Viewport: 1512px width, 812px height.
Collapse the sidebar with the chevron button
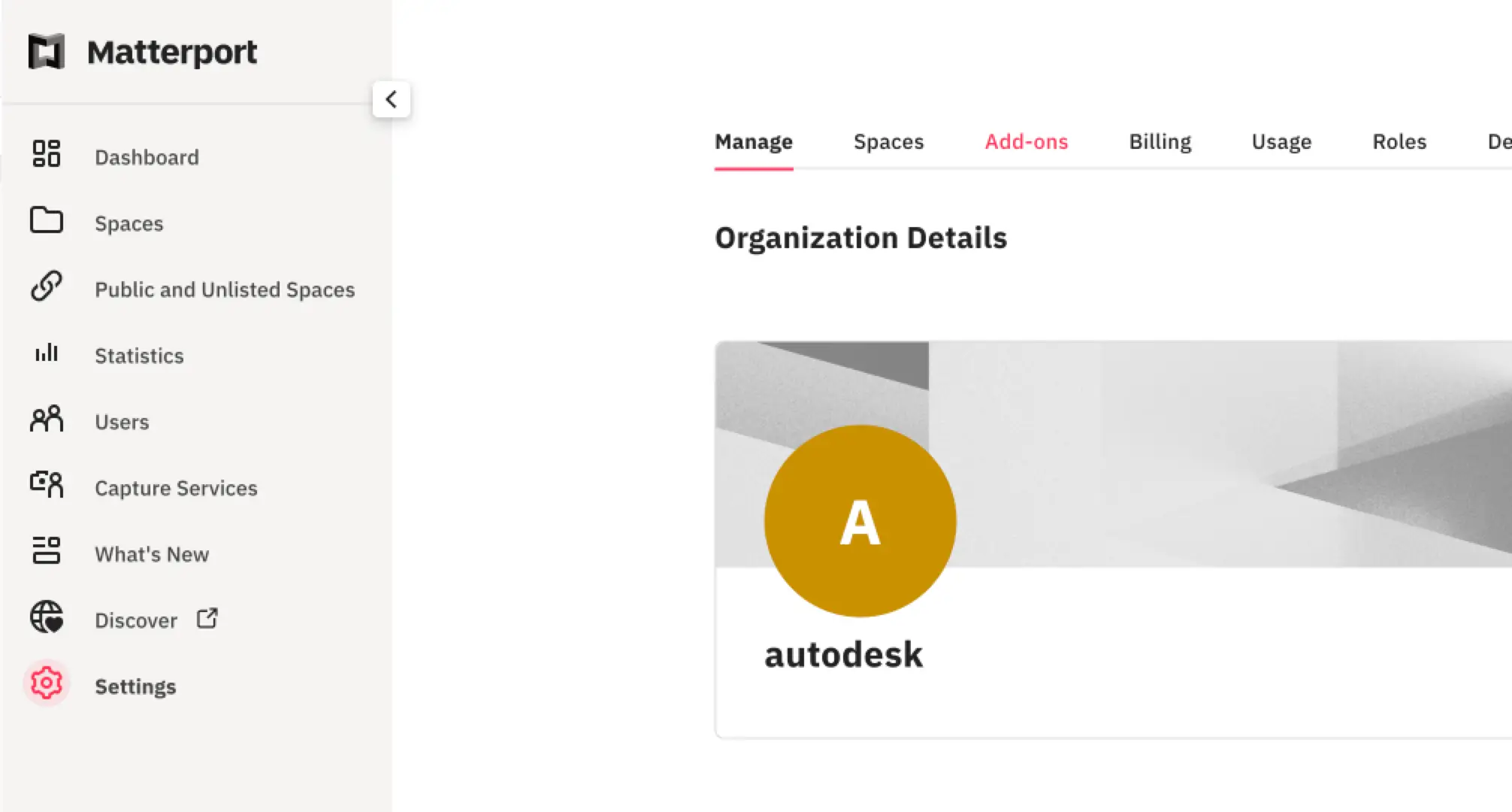coord(391,99)
